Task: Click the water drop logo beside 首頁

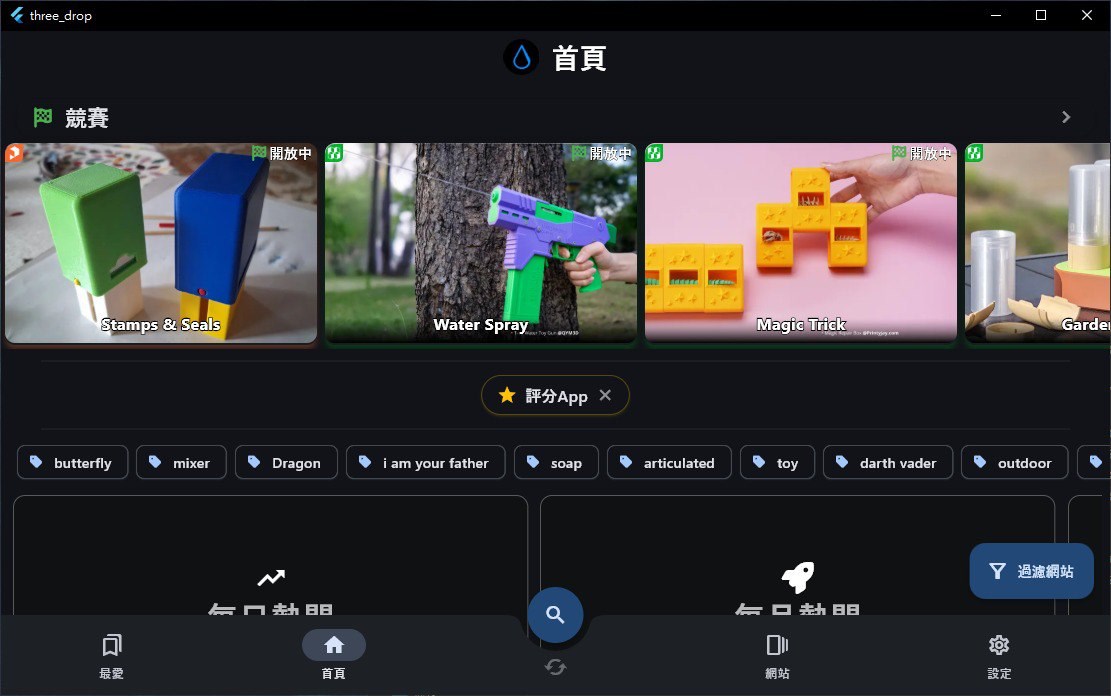Action: (x=520, y=57)
